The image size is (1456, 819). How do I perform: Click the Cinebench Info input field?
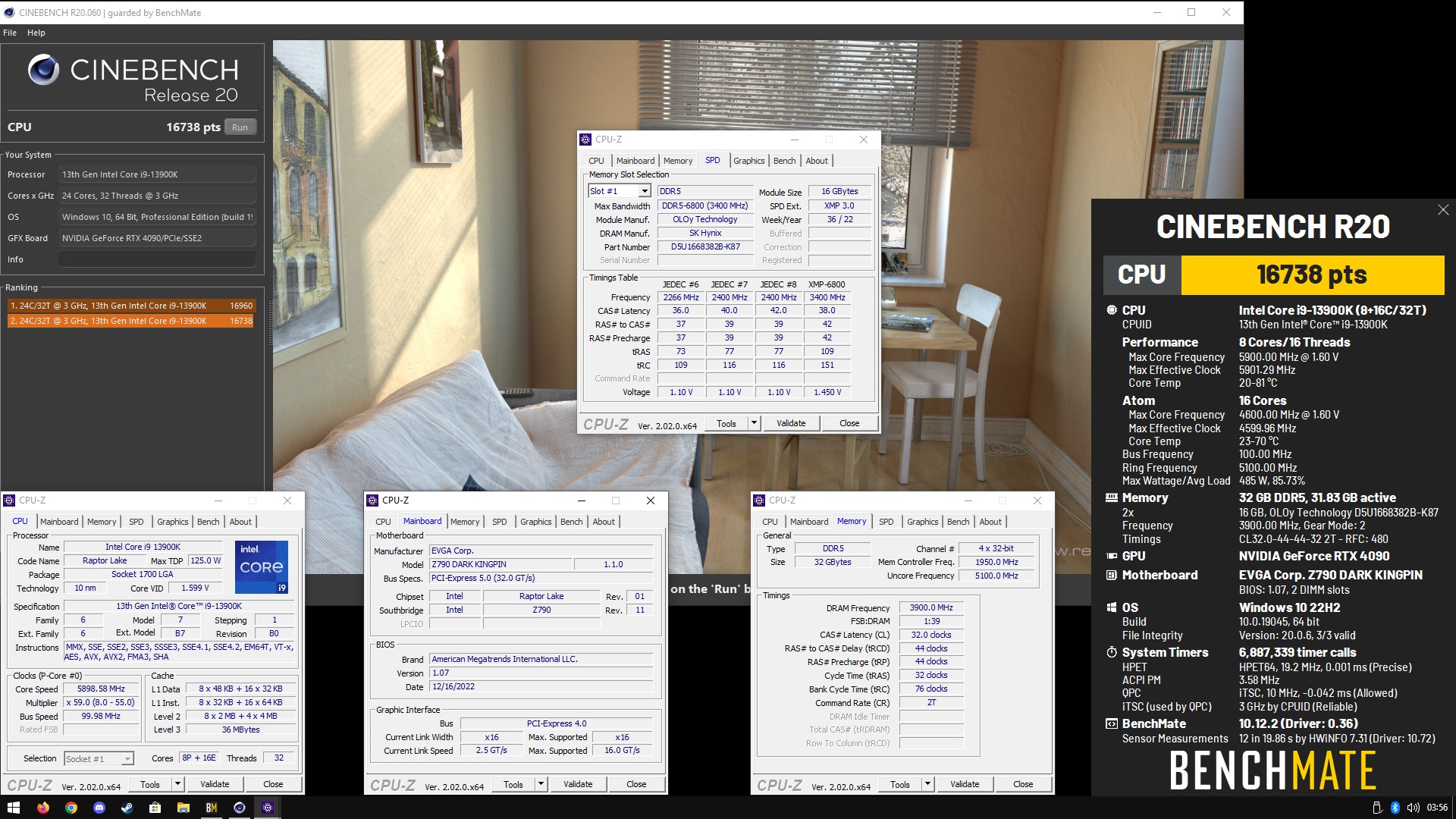pyautogui.click(x=157, y=259)
